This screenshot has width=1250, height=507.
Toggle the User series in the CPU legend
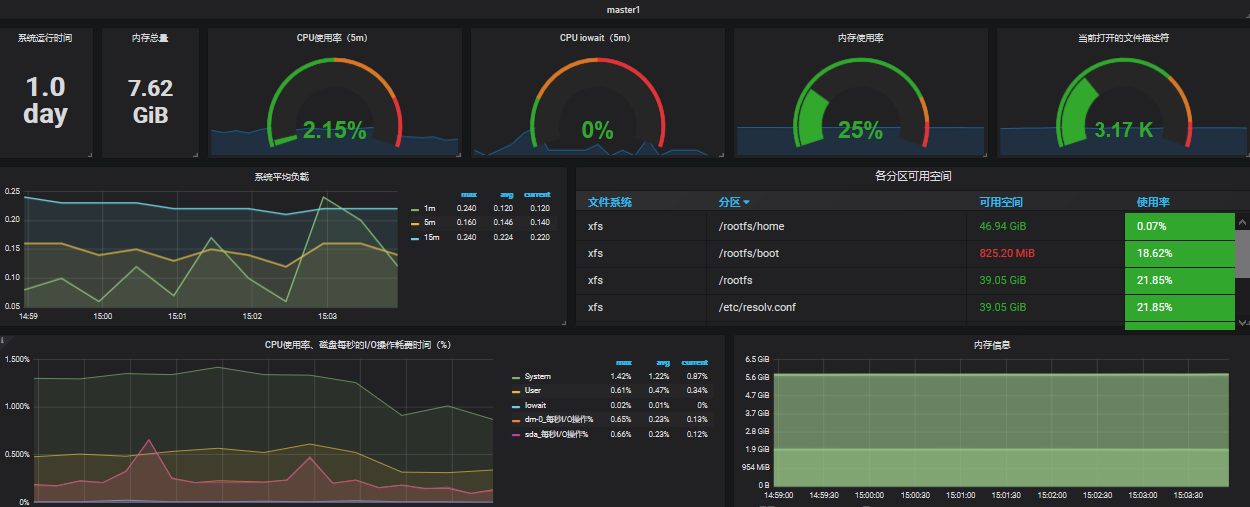[x=533, y=391]
